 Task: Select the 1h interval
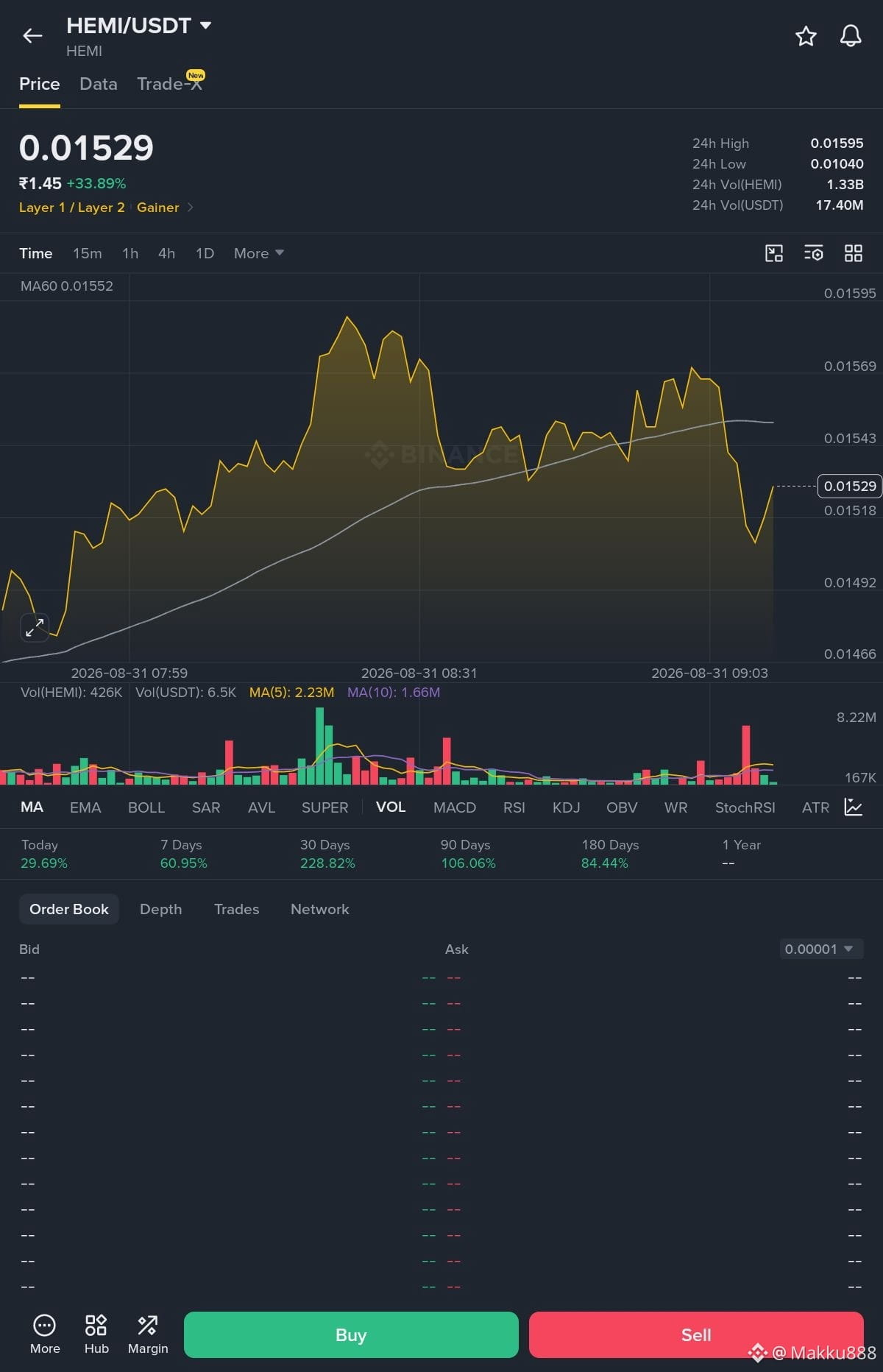(130, 253)
